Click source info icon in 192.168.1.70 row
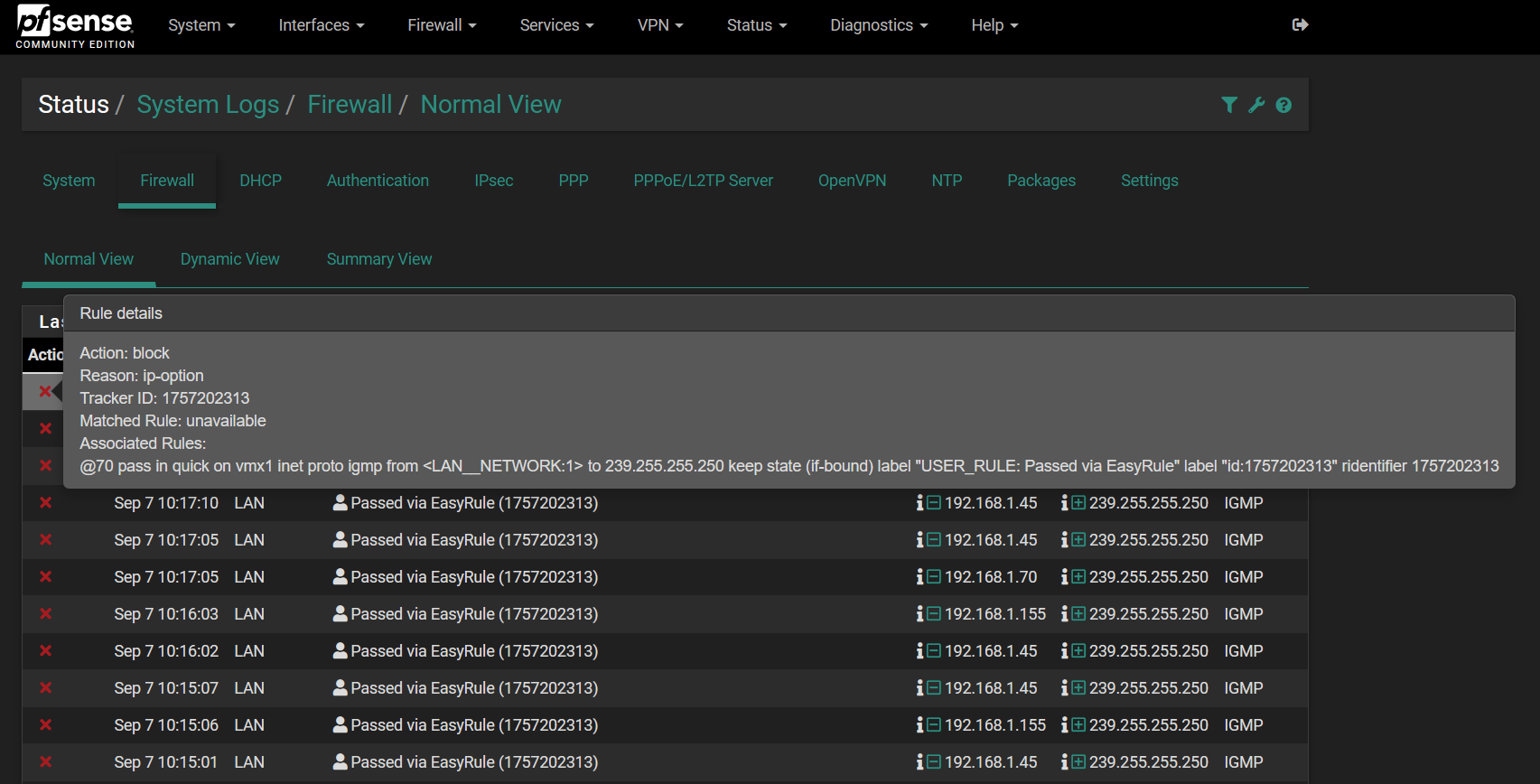This screenshot has width=1540, height=784. pyautogui.click(x=919, y=576)
